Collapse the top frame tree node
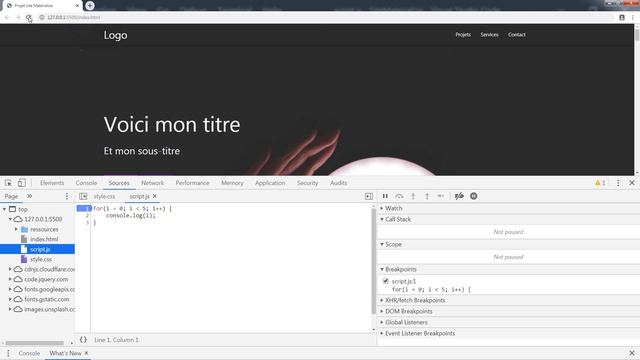This screenshot has width=640, height=360. click(4, 209)
